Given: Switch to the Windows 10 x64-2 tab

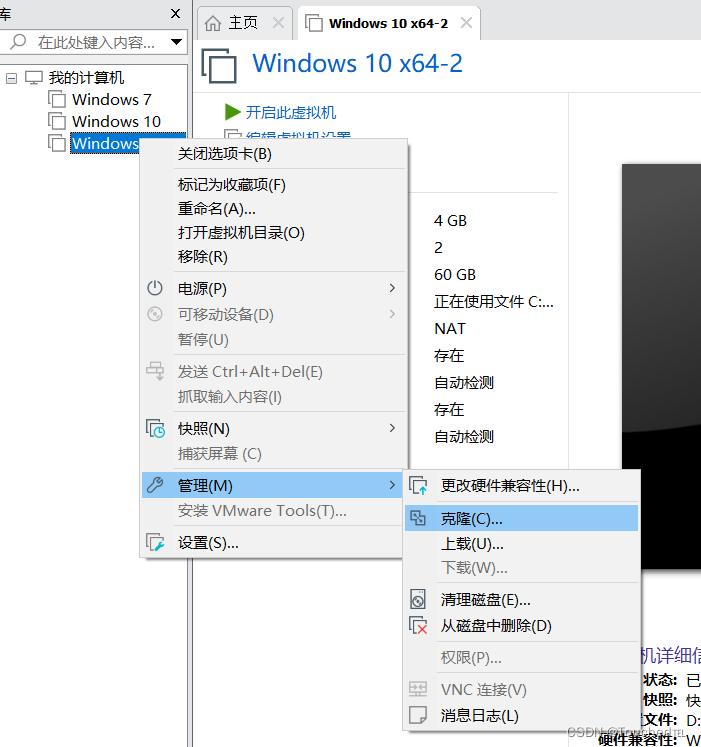Looking at the screenshot, I should [x=388, y=23].
